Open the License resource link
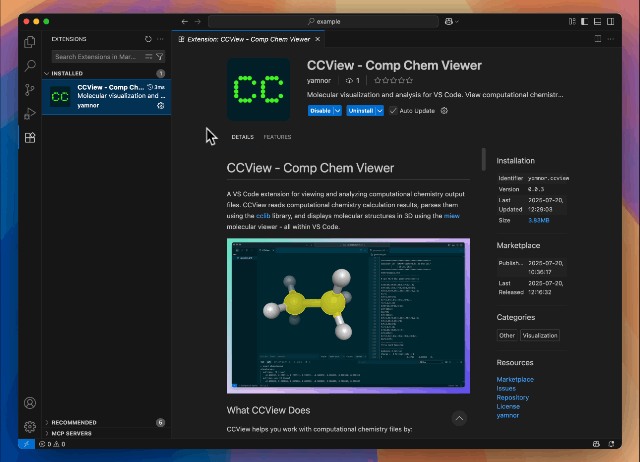This screenshot has height=462, width=640. [x=508, y=406]
